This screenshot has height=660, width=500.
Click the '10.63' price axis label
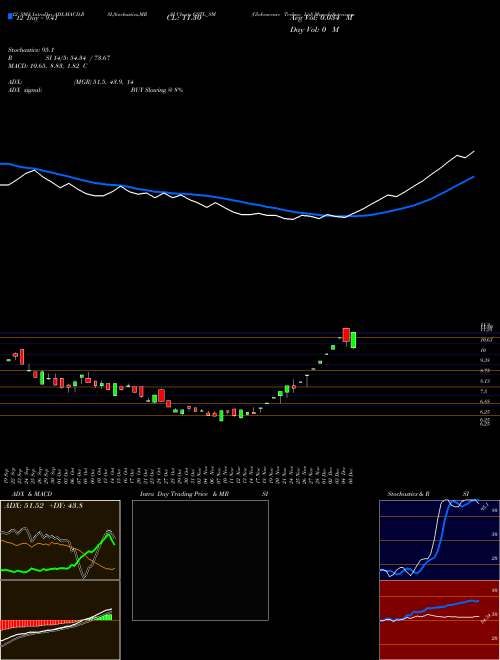pos(485,340)
